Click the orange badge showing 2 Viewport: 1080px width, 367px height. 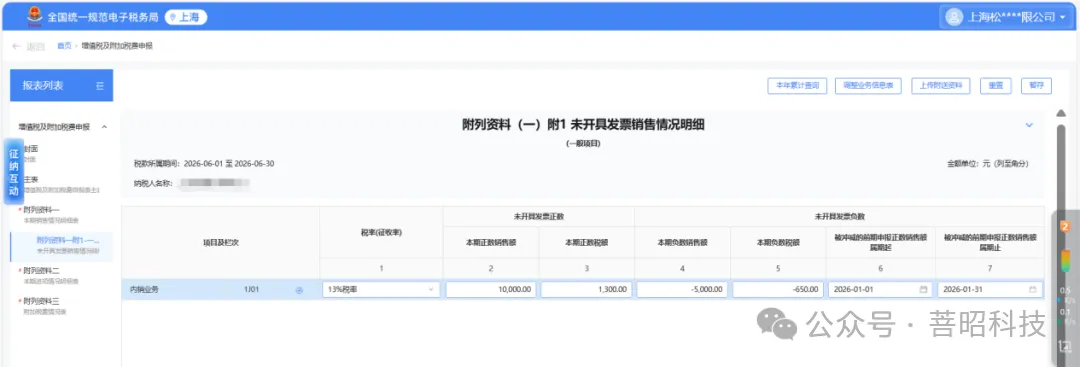coord(1064,227)
